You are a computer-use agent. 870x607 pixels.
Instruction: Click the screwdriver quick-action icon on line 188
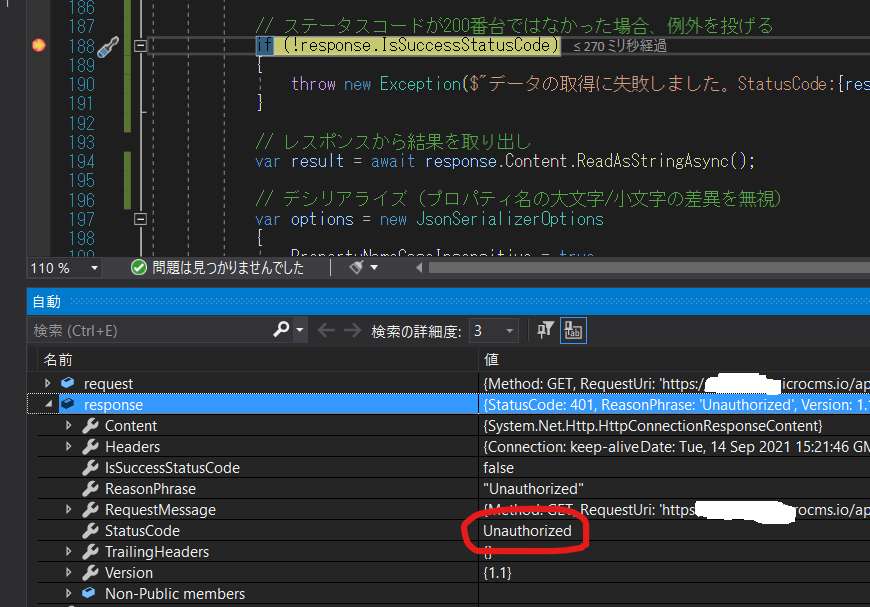[108, 47]
